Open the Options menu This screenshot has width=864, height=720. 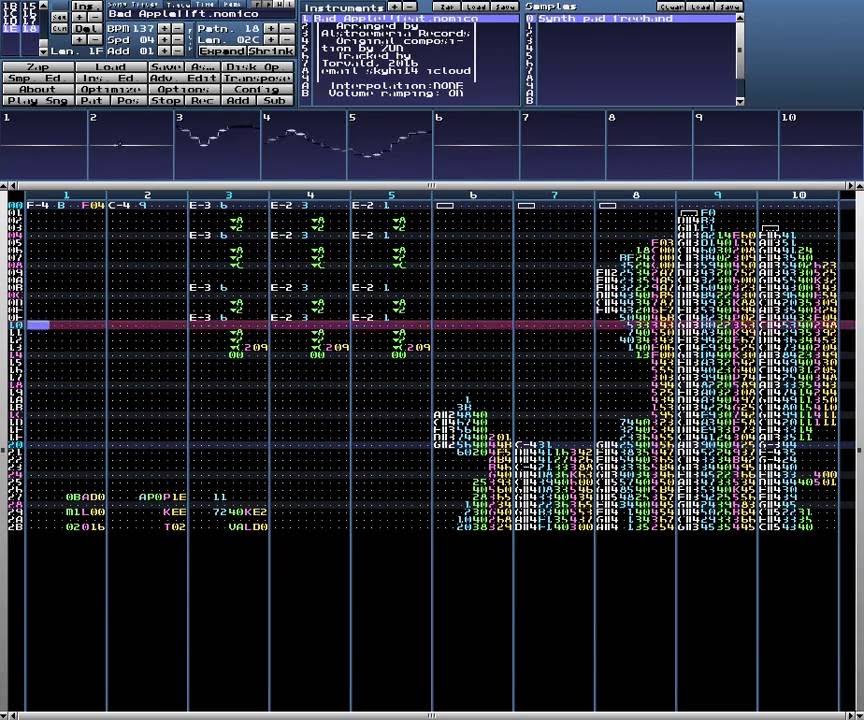pos(184,89)
